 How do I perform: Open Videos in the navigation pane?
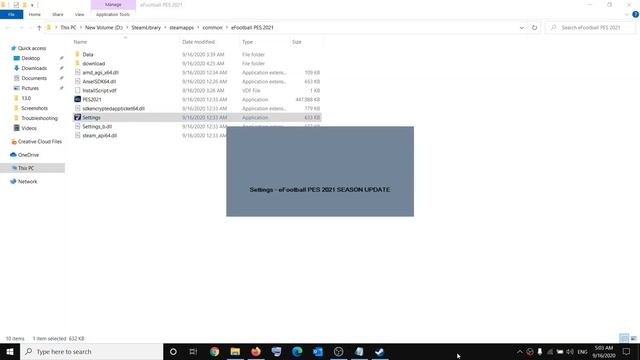point(29,128)
